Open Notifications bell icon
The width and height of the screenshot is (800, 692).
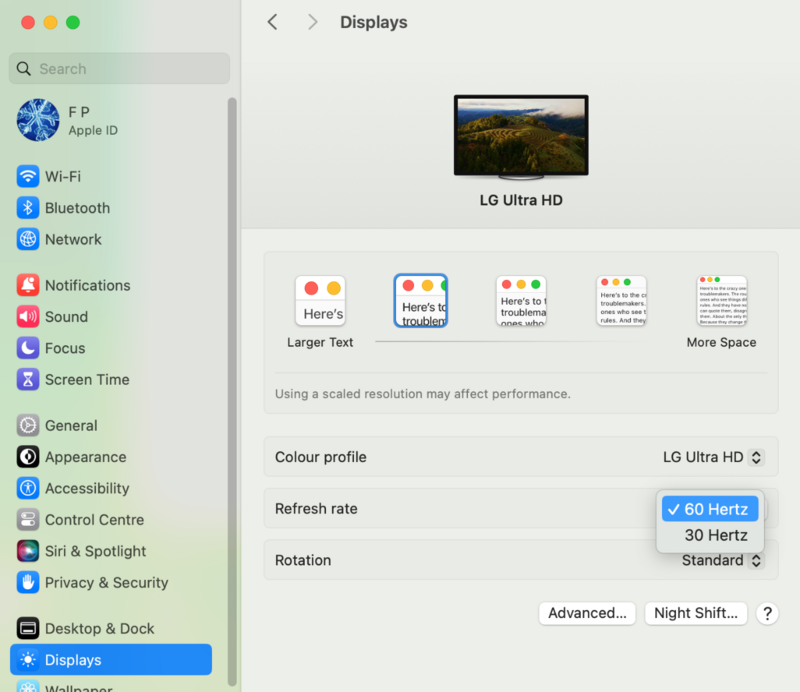click(28, 285)
